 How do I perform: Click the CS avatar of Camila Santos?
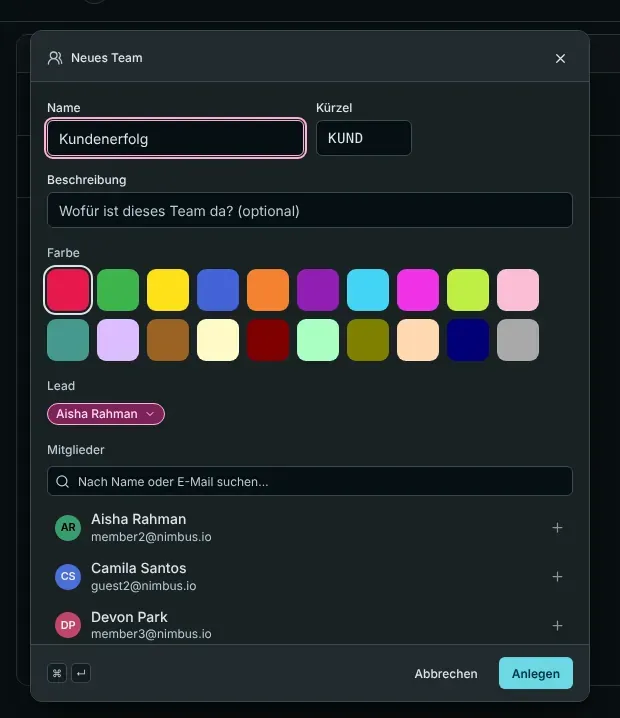click(68, 577)
